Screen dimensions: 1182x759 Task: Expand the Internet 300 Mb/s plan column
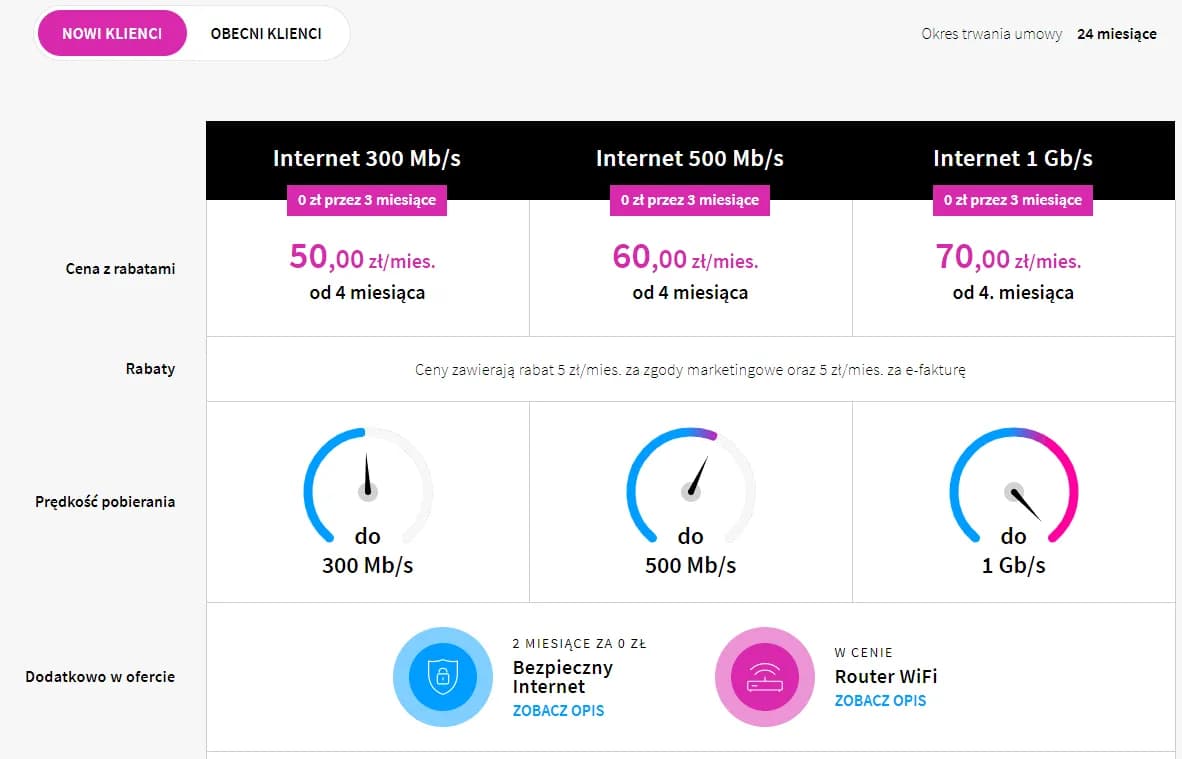point(366,158)
